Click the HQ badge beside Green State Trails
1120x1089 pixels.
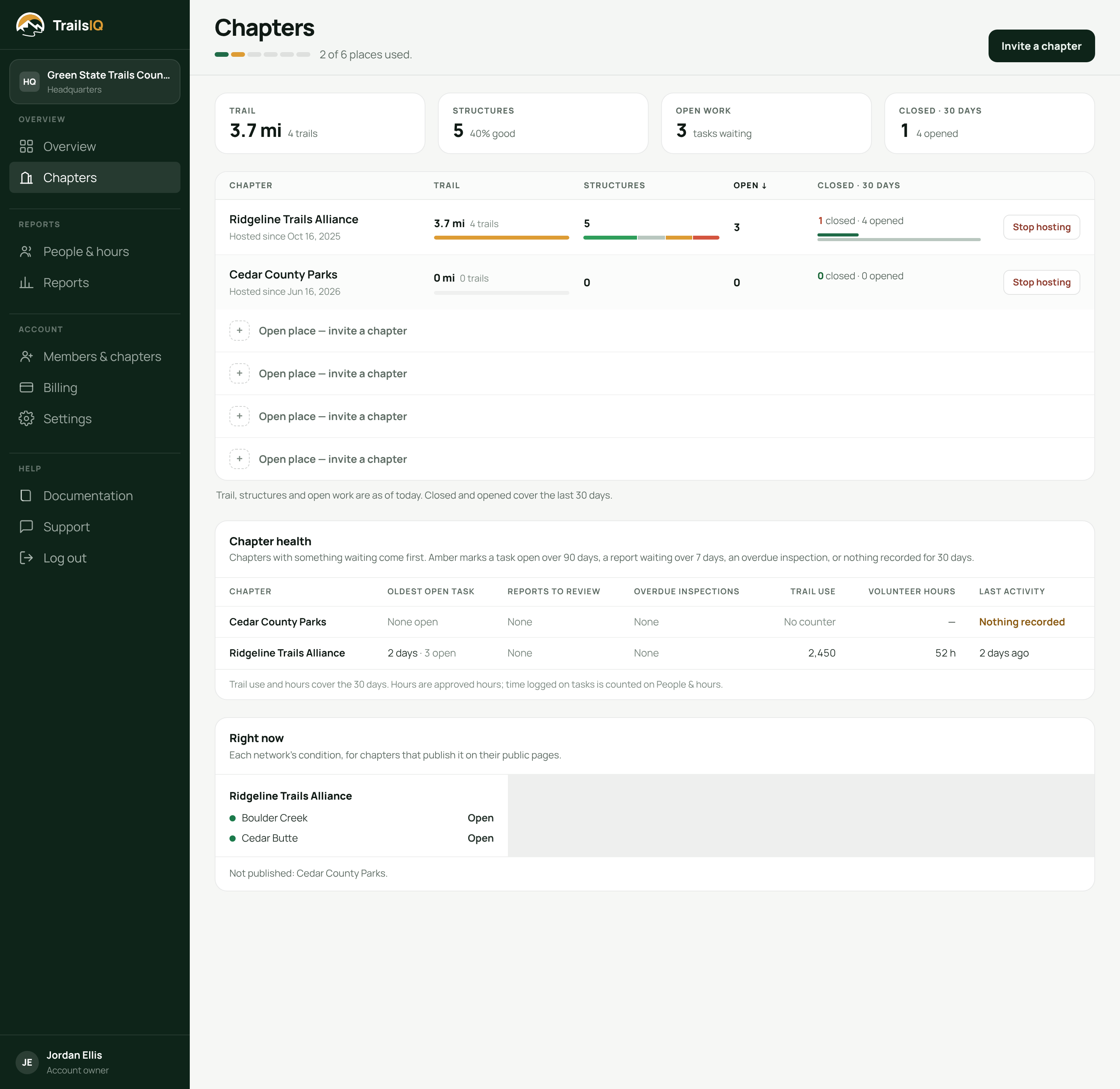(x=30, y=82)
